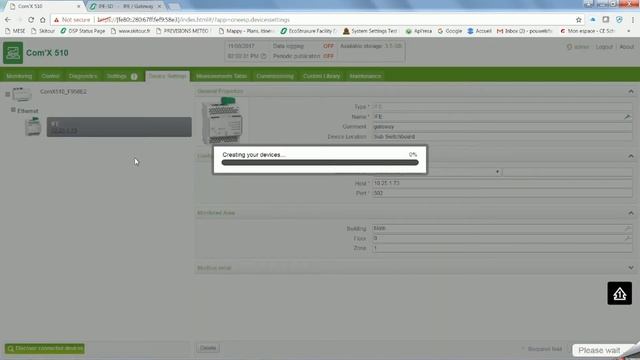Open a new browser tab
The image size is (640, 360).
174,7
